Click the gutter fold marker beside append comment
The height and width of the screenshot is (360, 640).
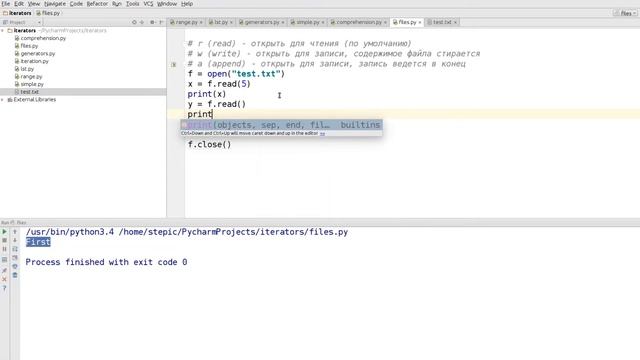[x=173, y=64]
